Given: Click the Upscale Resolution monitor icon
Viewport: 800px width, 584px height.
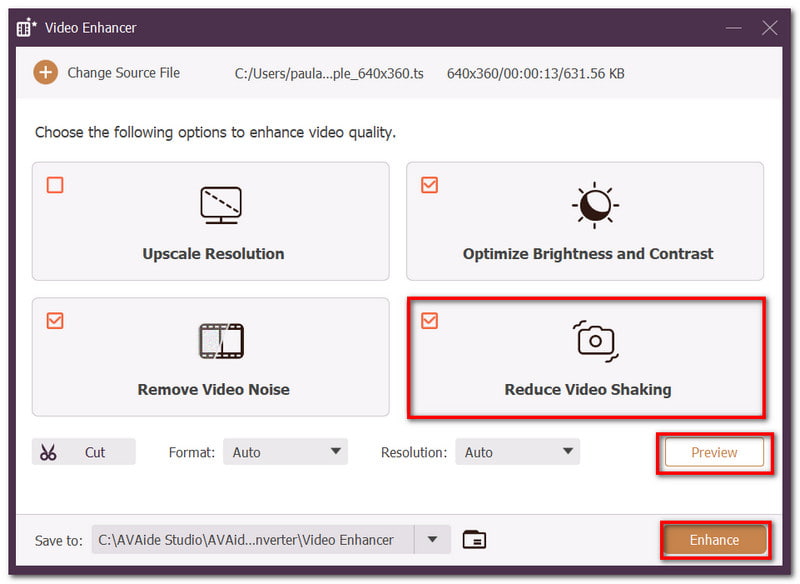Looking at the screenshot, I should click(x=220, y=205).
